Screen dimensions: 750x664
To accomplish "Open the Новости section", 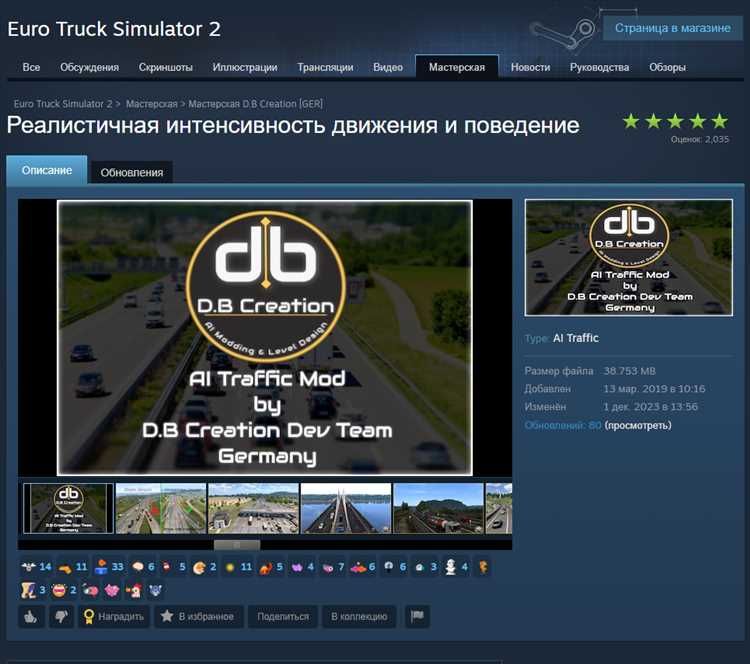I will pos(530,67).
